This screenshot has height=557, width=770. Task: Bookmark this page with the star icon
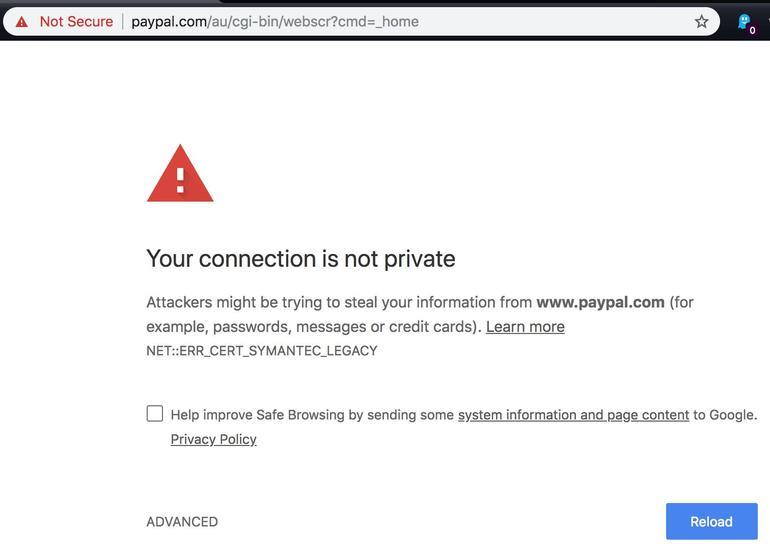pyautogui.click(x=701, y=22)
